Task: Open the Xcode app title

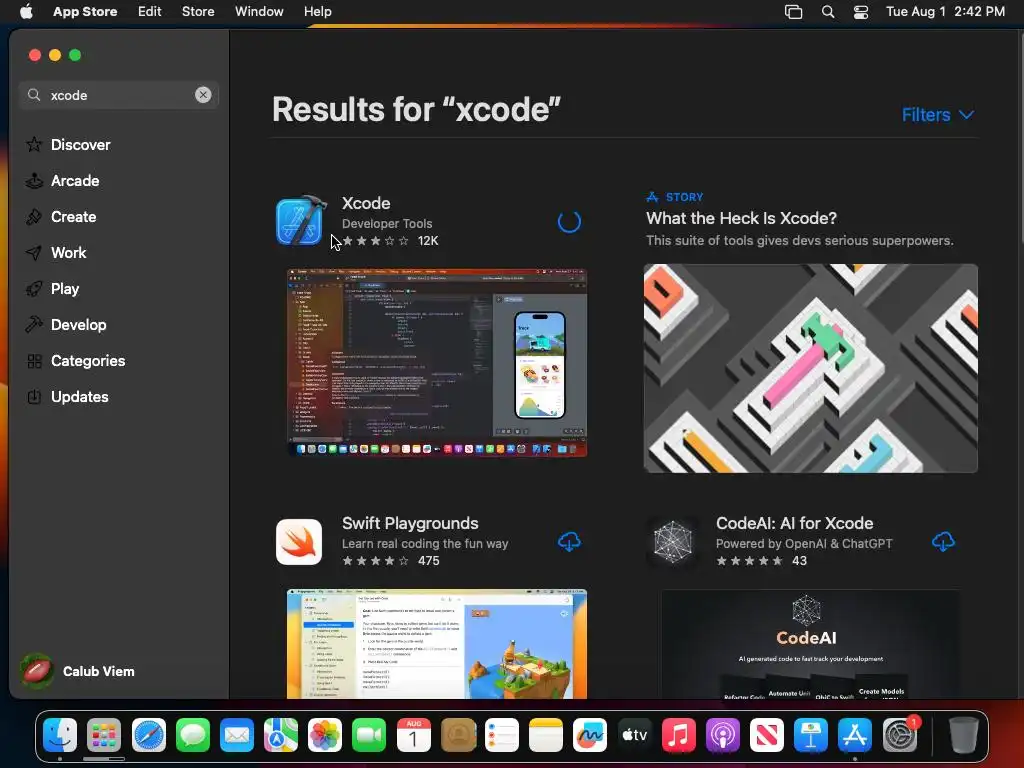Action: [x=366, y=203]
